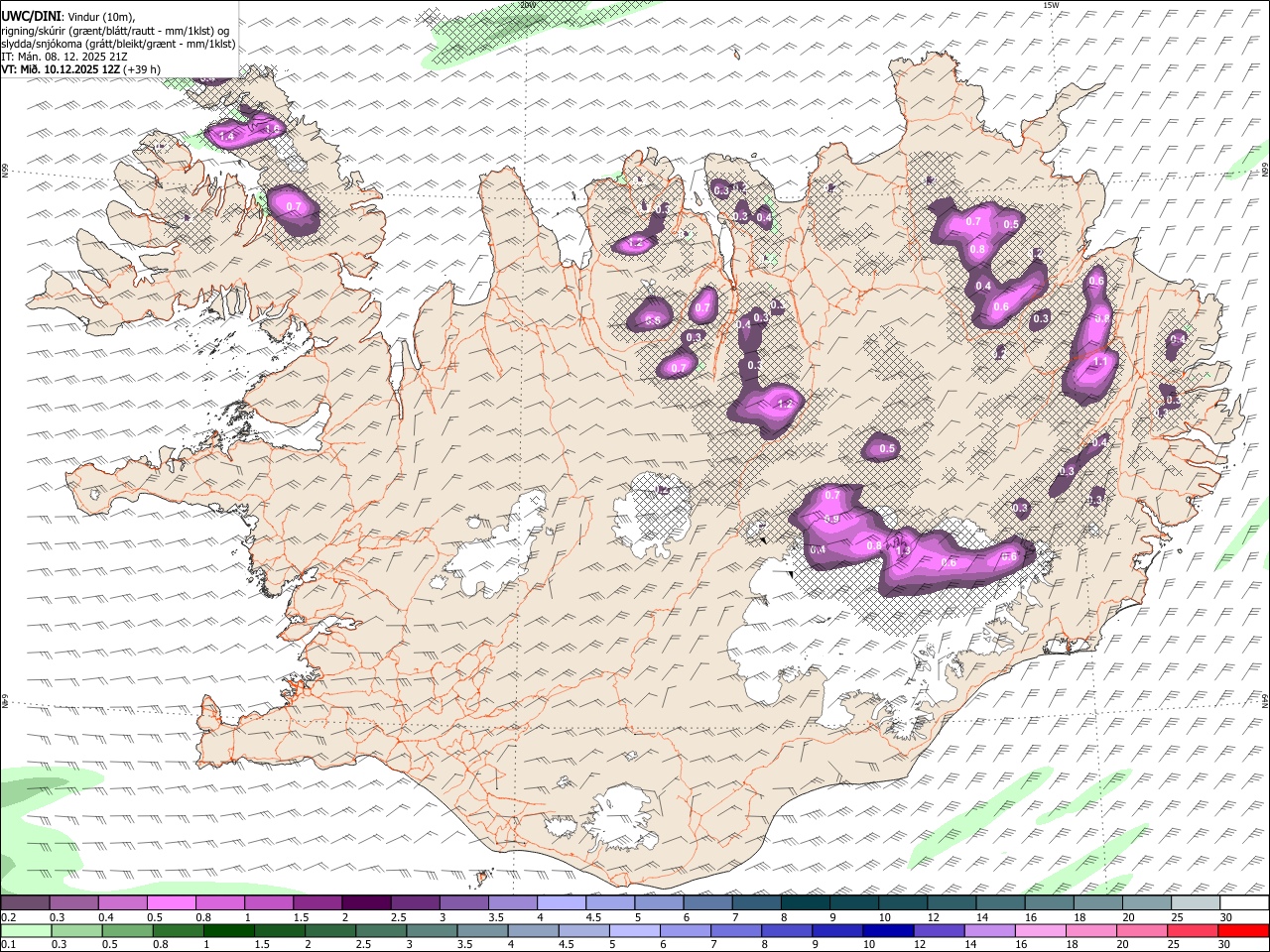
Task: Click the '0.2' label on snow scale
Action: click(10, 917)
